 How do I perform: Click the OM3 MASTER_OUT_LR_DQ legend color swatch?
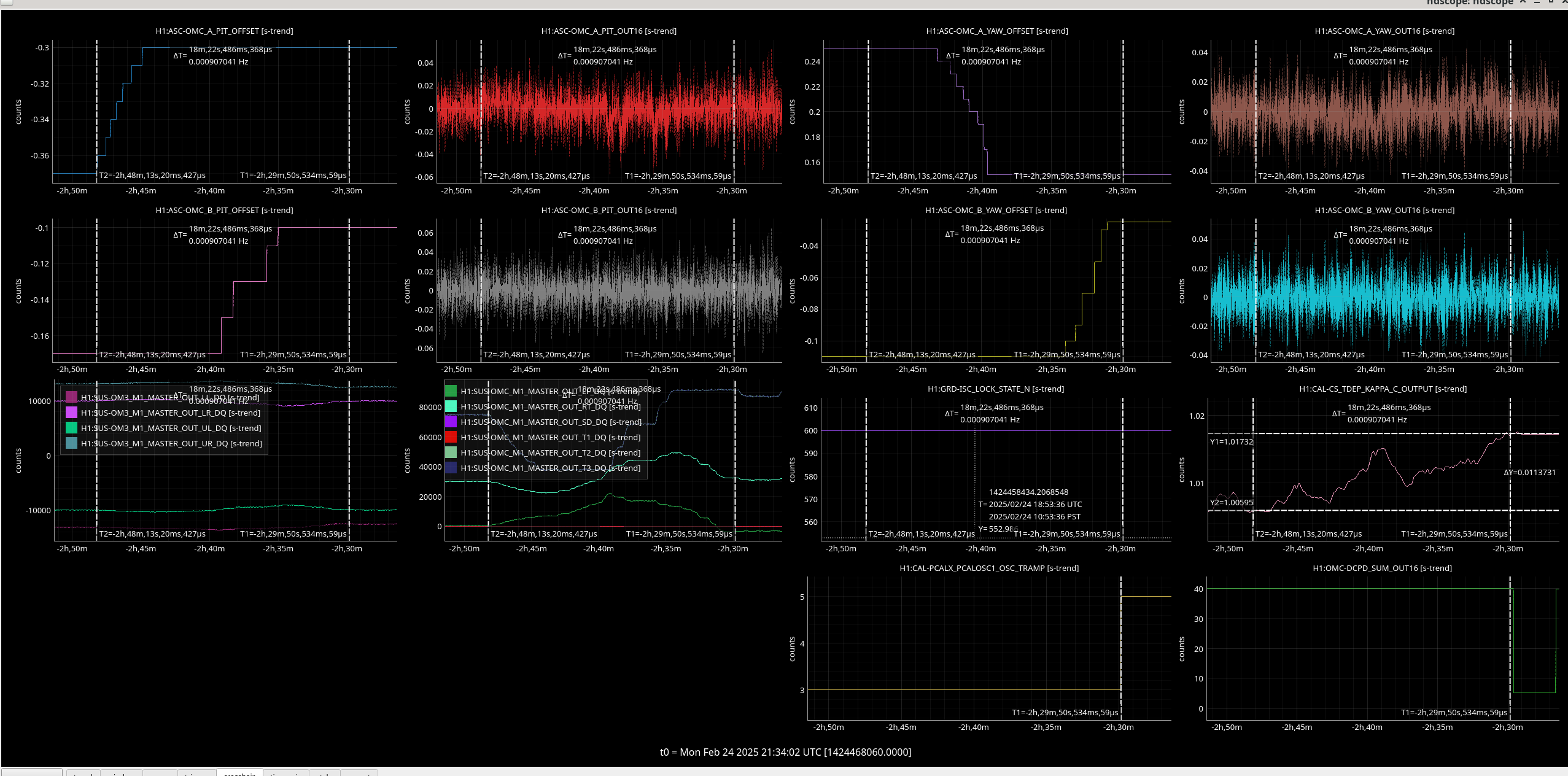pyautogui.click(x=71, y=413)
